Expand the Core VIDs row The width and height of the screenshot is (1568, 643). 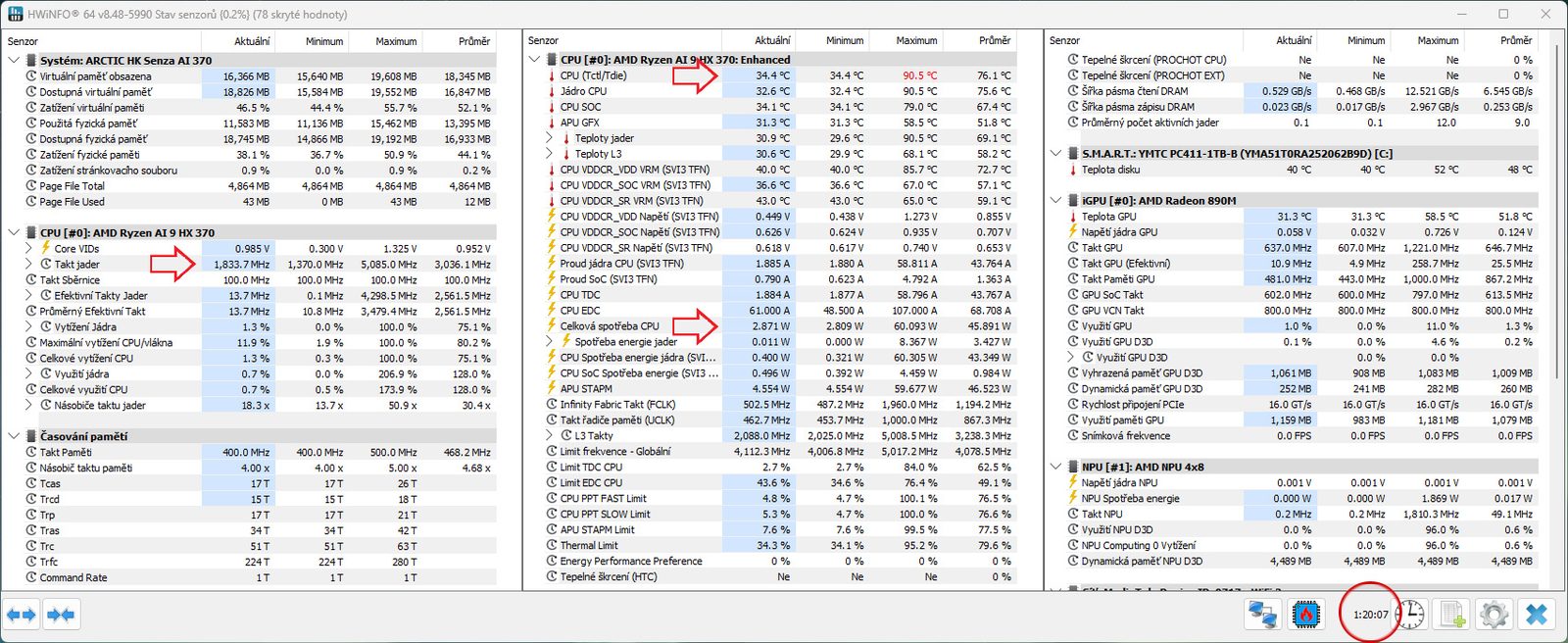(x=28, y=248)
